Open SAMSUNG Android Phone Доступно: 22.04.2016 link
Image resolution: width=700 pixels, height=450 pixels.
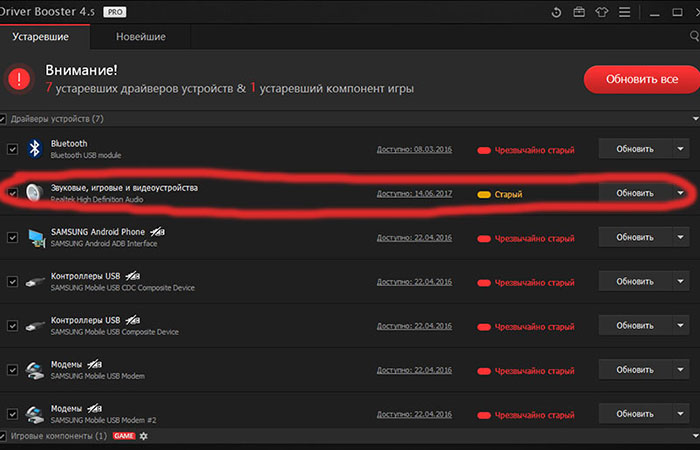click(414, 238)
